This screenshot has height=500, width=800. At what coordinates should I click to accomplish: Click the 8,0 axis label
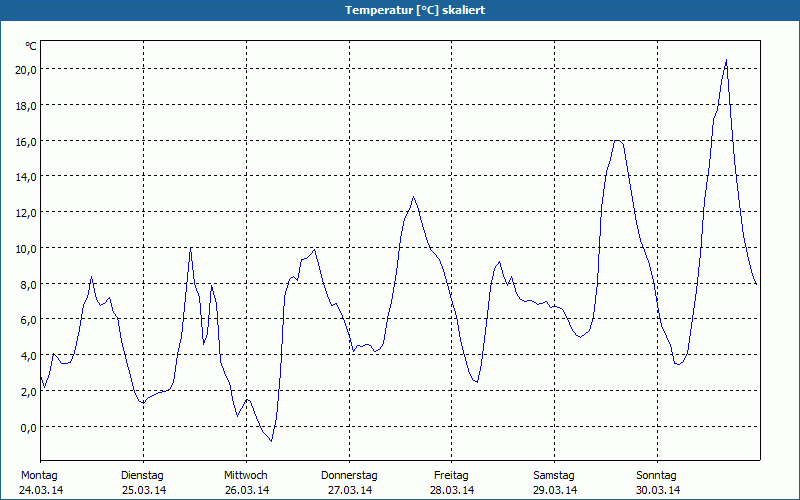(x=28, y=284)
